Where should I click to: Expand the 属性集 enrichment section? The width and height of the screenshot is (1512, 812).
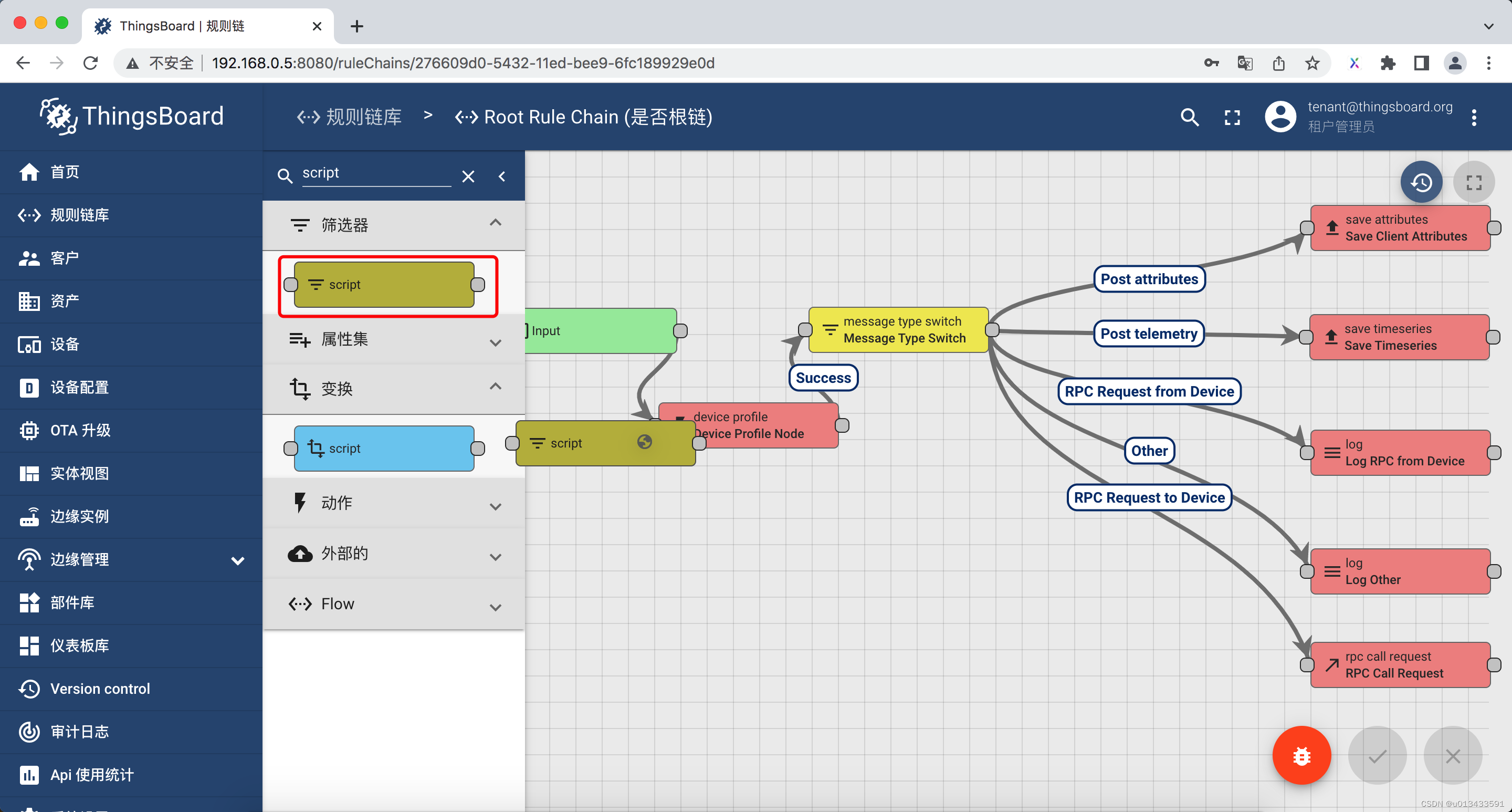393,339
